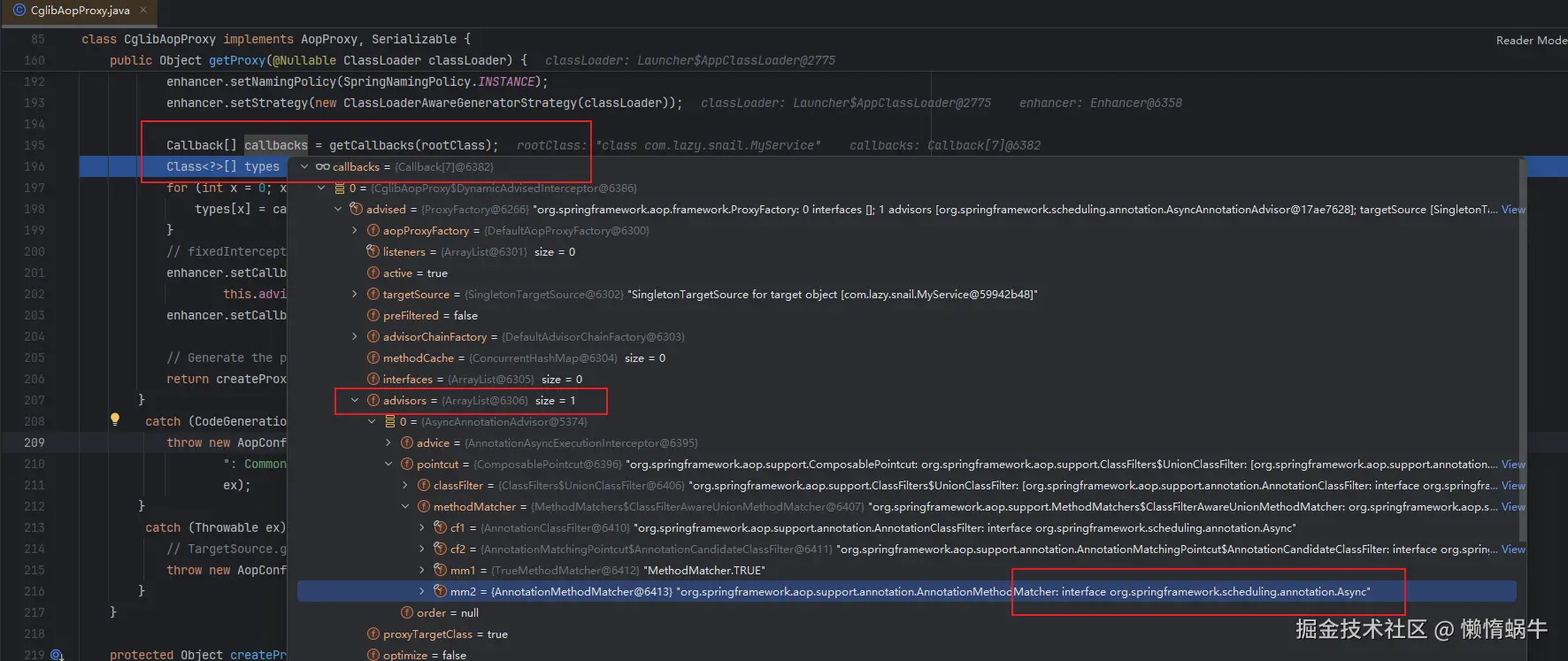The width and height of the screenshot is (1568, 661).
Task: Click the field icon beside interfaces
Action: (373, 379)
